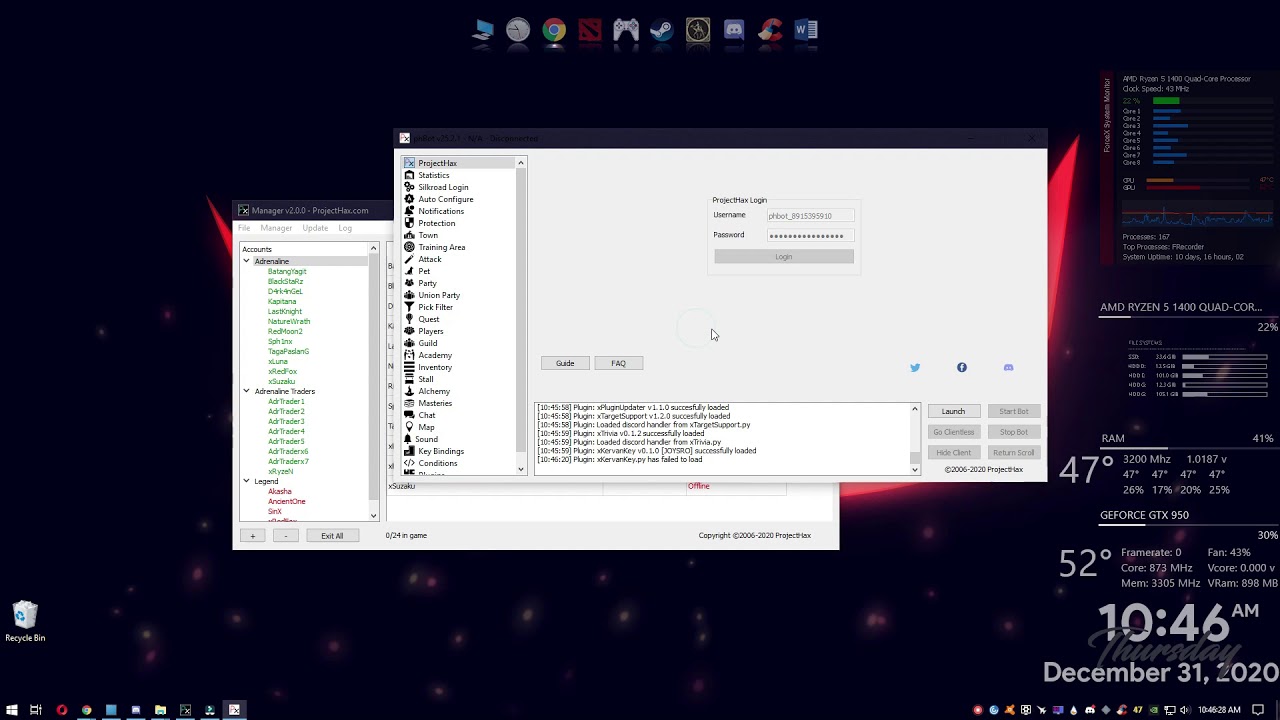Launch Google Chrome from top dock
Viewport: 1280px width, 720px height.
[554, 31]
